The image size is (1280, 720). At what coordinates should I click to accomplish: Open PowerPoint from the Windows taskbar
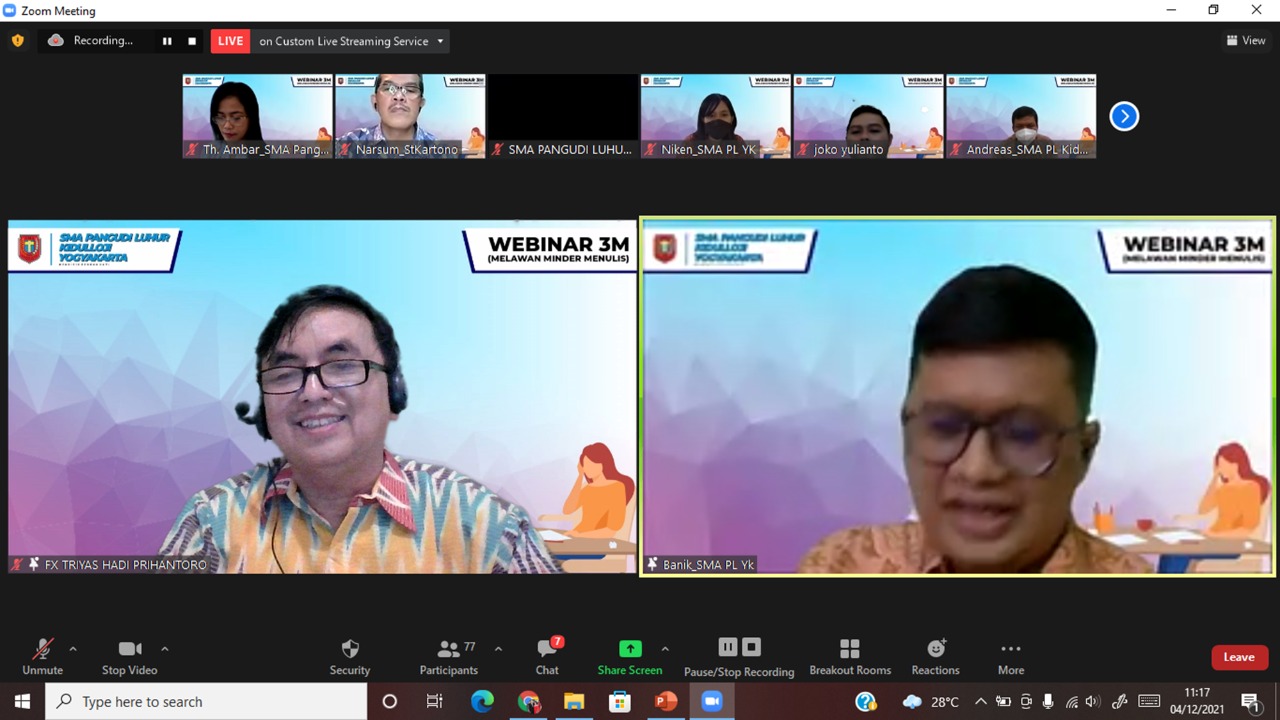(x=665, y=701)
